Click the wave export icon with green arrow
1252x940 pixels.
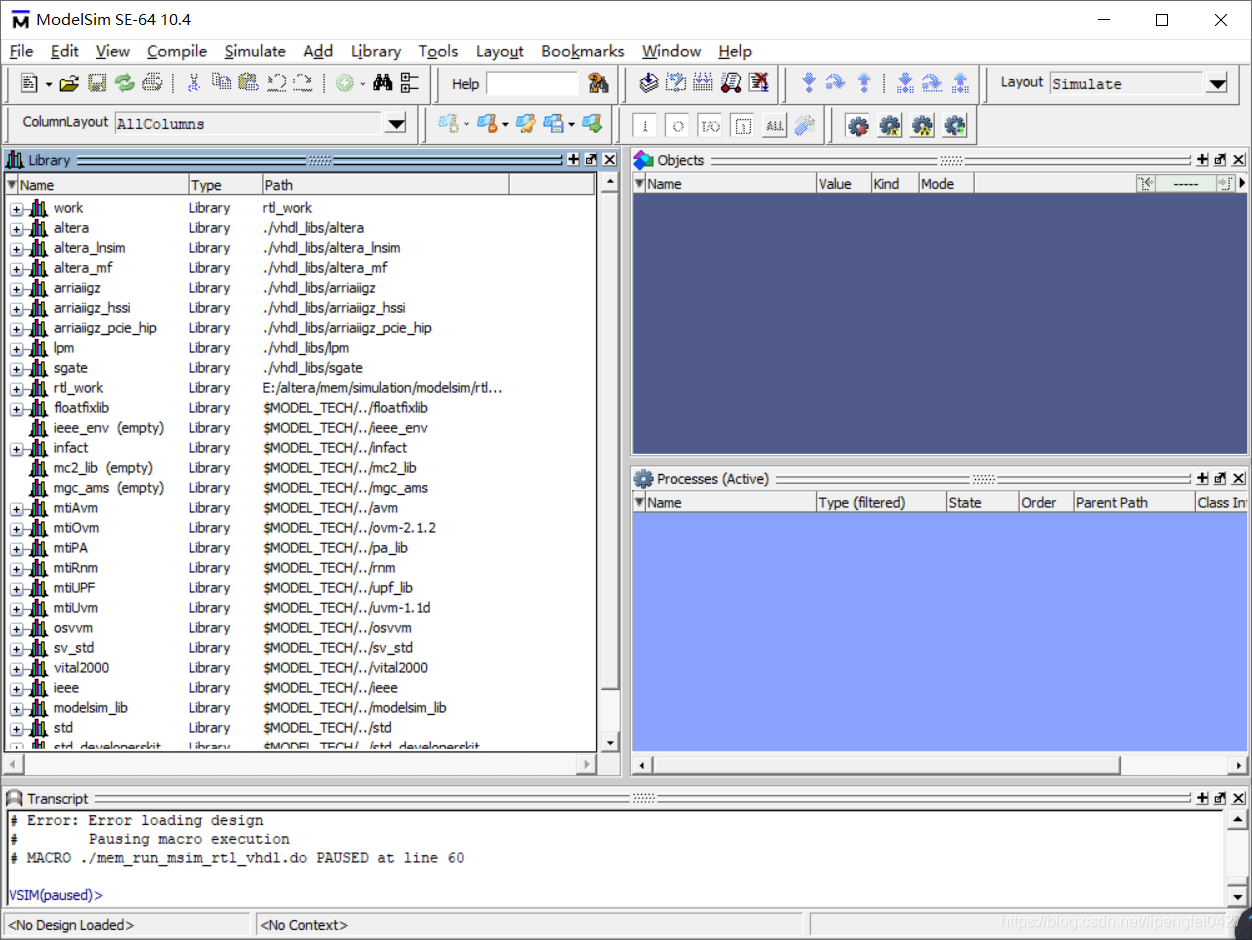click(592, 125)
